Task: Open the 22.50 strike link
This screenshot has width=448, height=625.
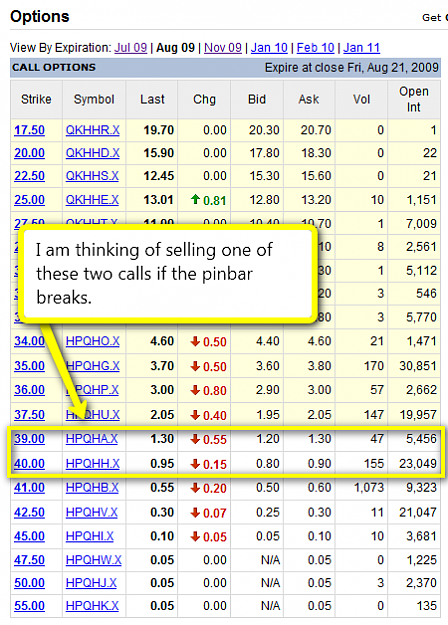Action: (29, 176)
